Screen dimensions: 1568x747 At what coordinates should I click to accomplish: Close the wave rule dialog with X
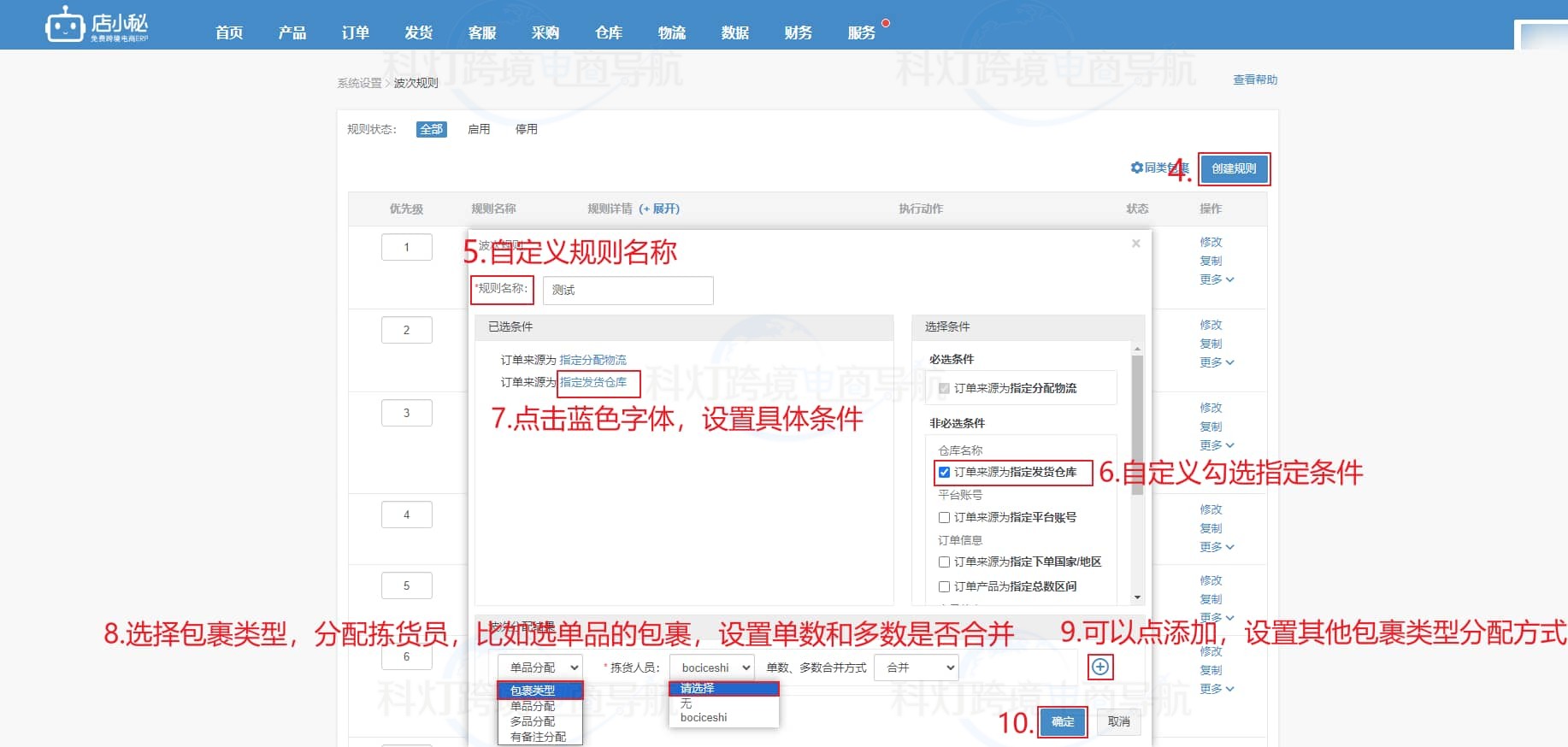point(1135,244)
